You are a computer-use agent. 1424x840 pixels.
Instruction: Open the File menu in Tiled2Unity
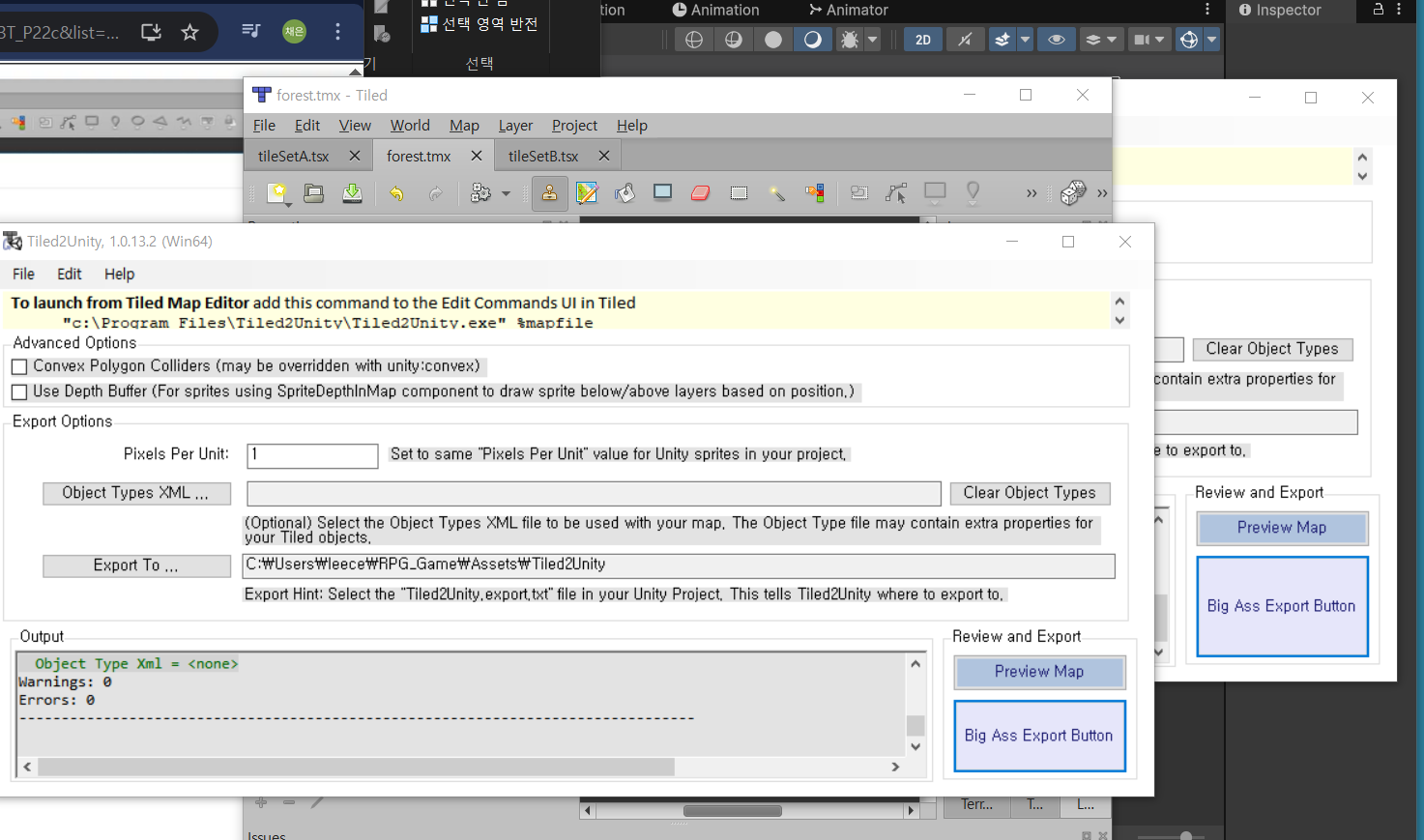(x=24, y=274)
